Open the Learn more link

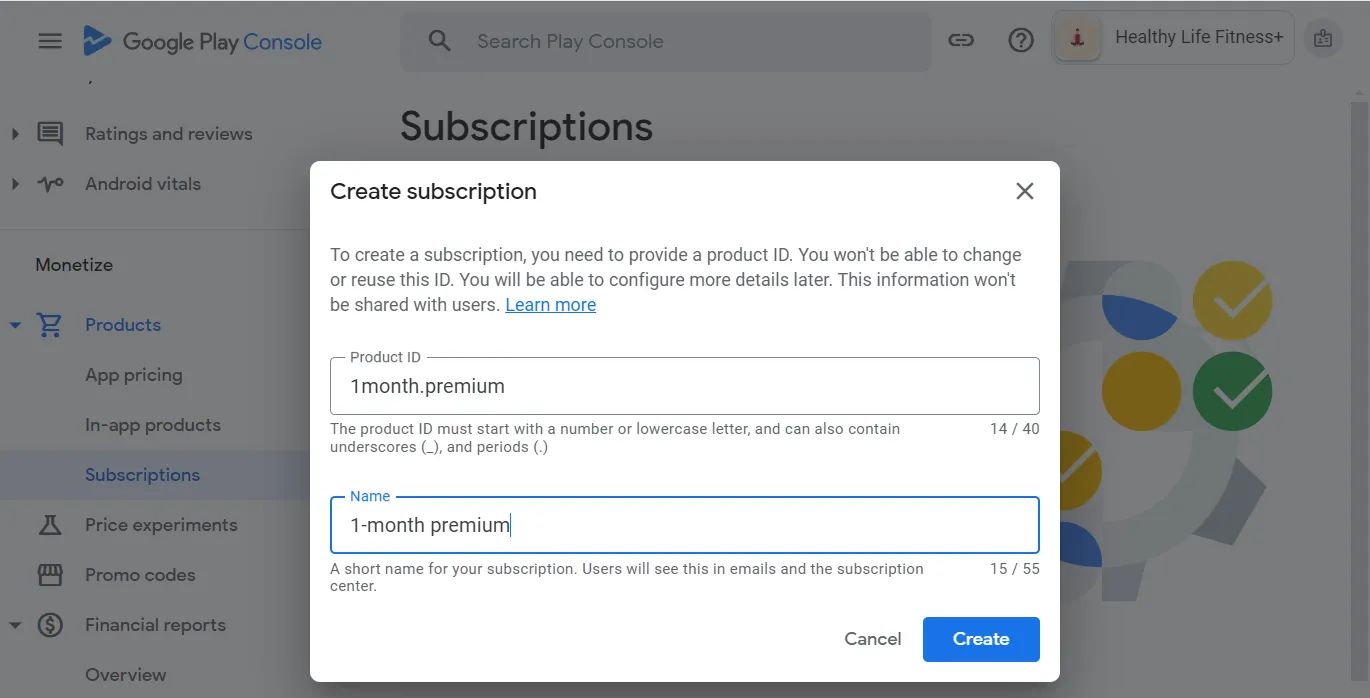pyautogui.click(x=550, y=304)
